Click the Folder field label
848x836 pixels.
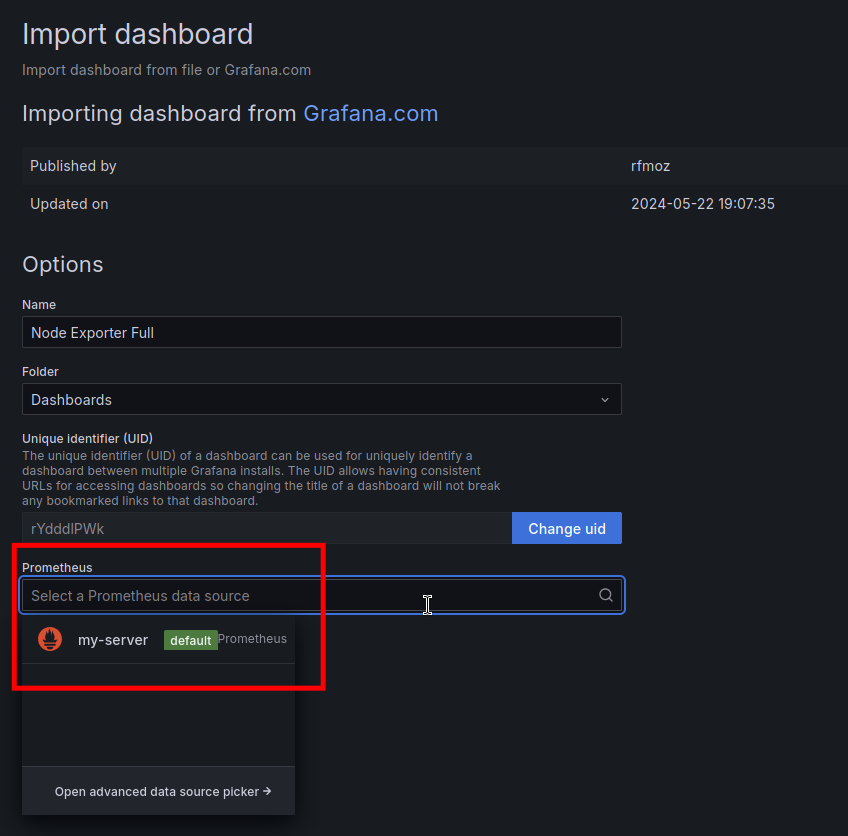tap(40, 371)
